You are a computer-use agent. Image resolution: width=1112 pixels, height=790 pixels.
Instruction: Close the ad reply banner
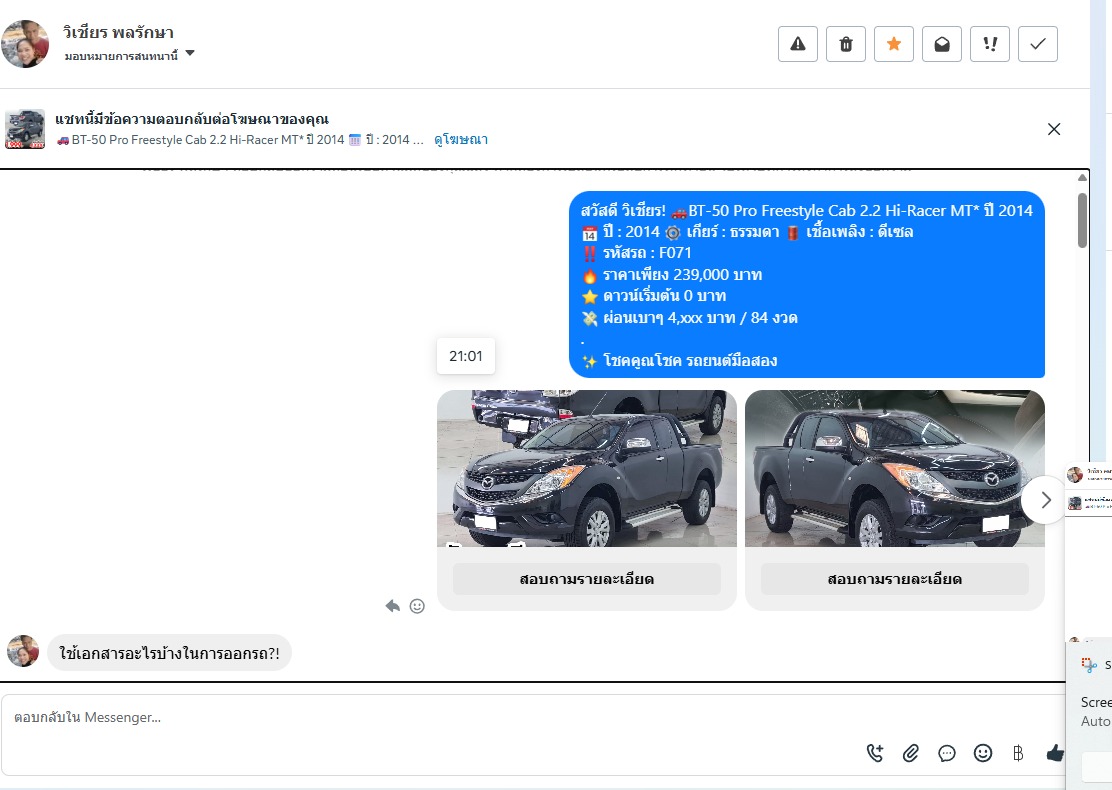[x=1054, y=129]
